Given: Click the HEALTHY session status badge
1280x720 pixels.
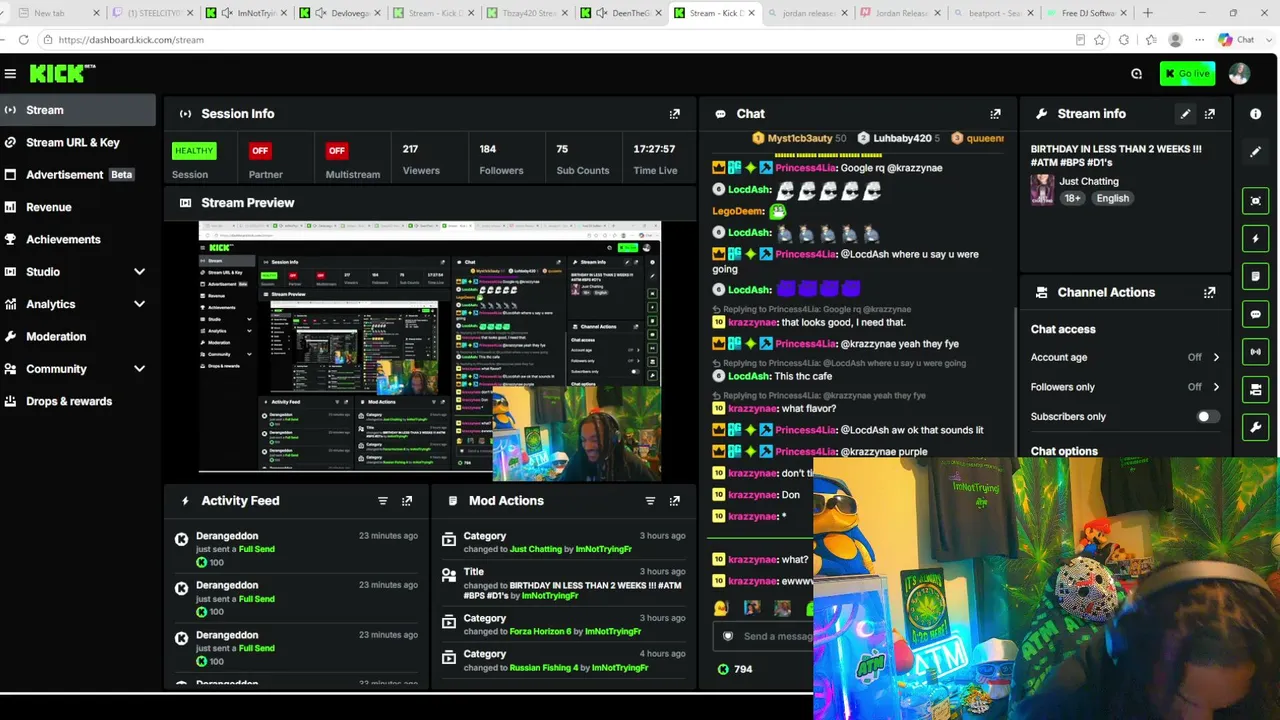Looking at the screenshot, I should click(194, 151).
